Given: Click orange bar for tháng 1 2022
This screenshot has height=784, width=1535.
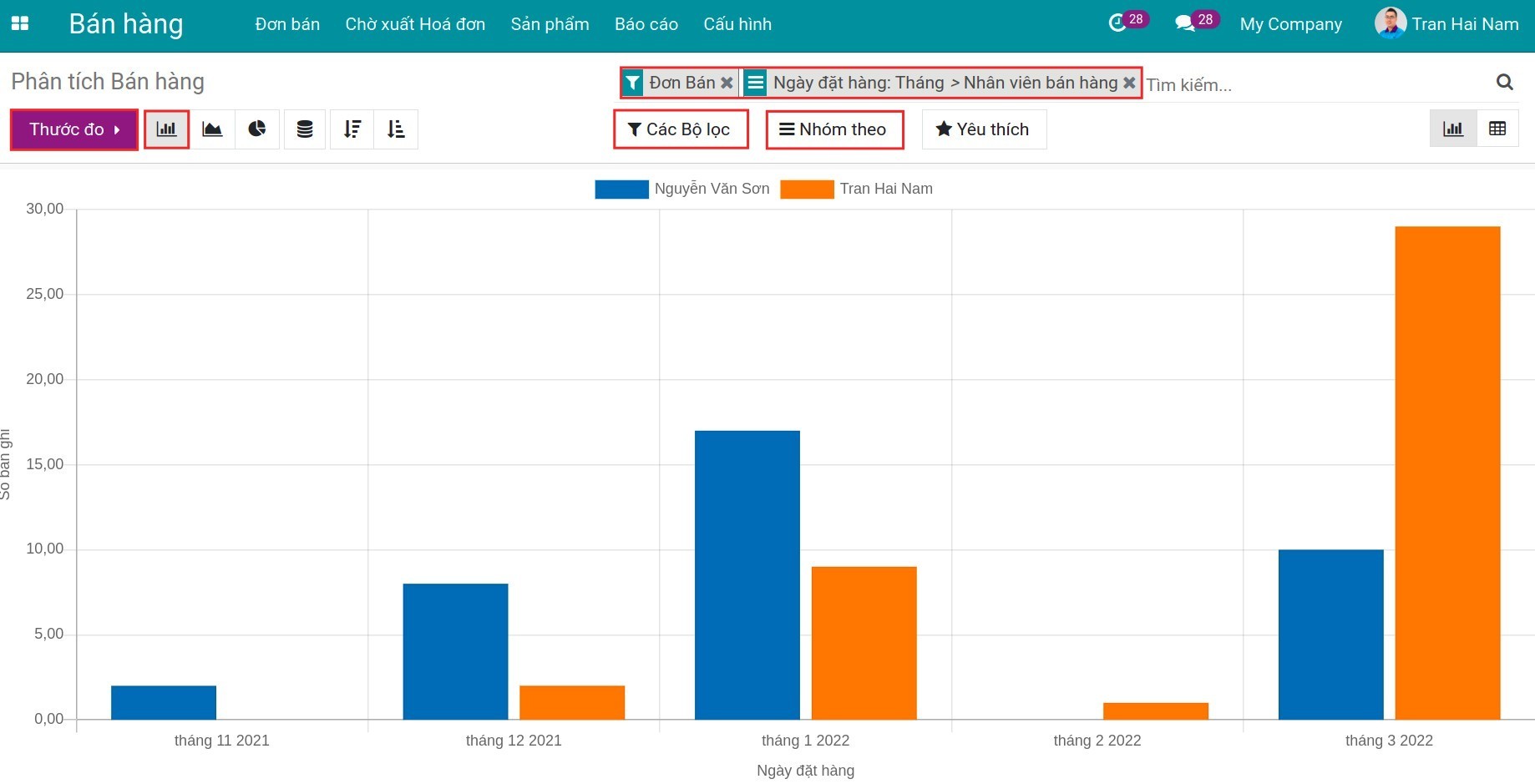Looking at the screenshot, I should [864, 643].
